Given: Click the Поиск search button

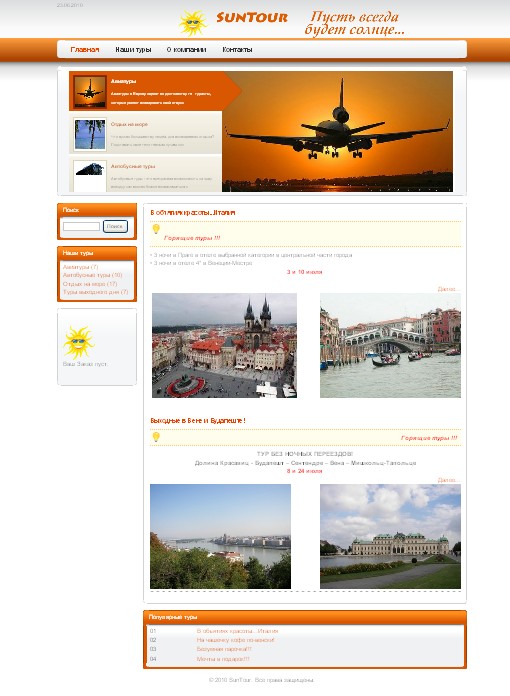Looking at the screenshot, I should tap(115, 226).
